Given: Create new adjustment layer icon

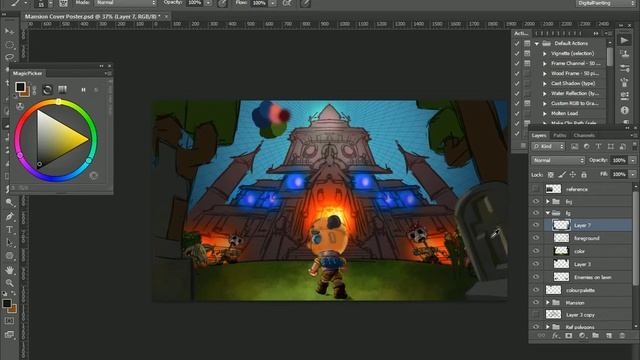Looking at the screenshot, I should coord(582,336).
